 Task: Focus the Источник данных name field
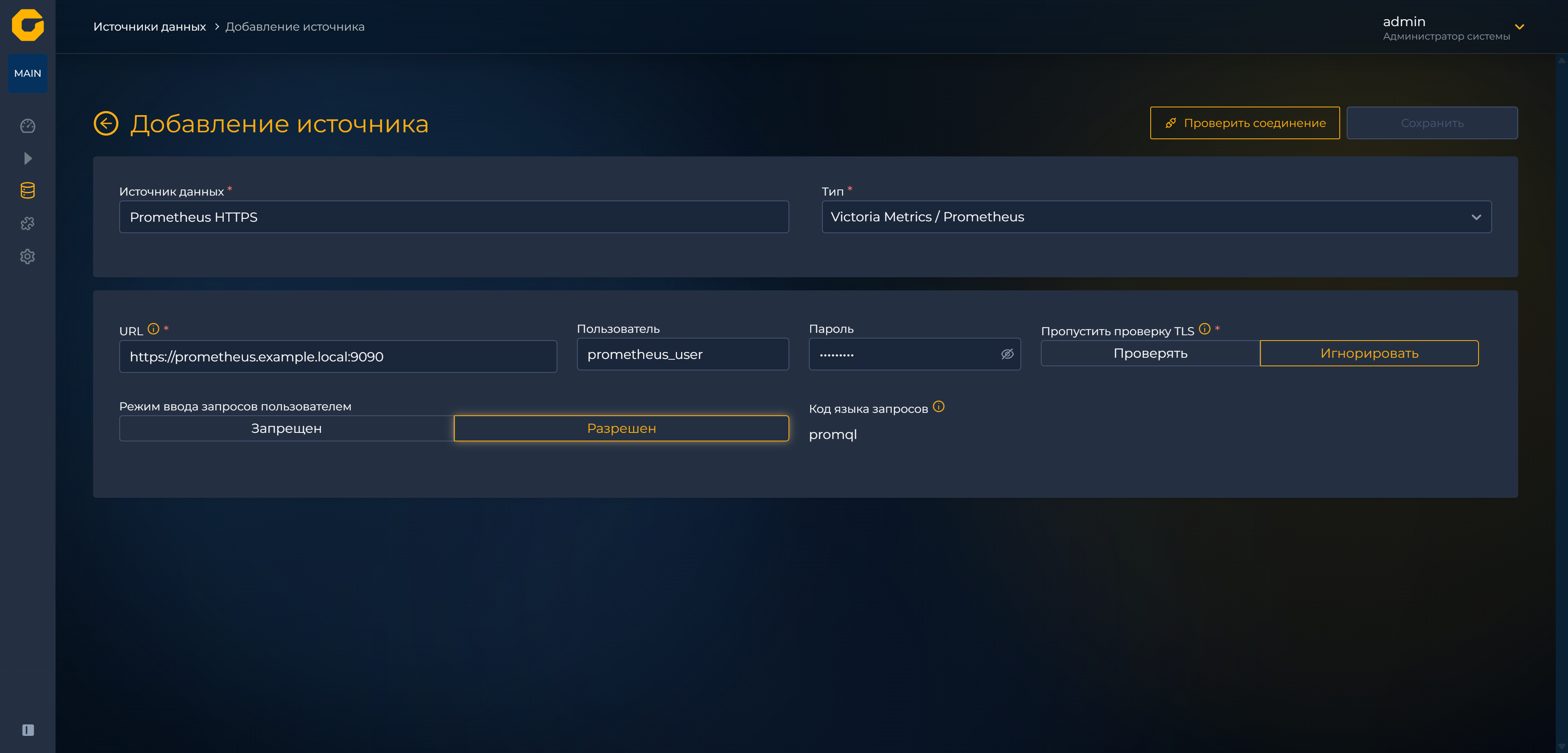point(454,217)
